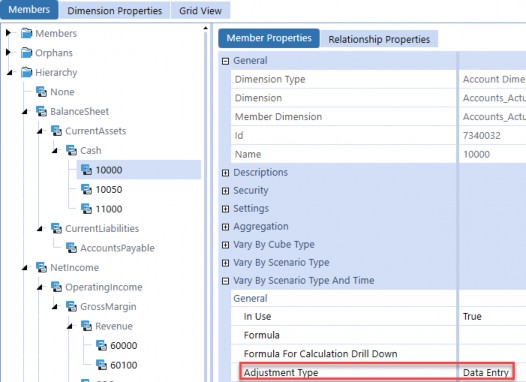Collapse Vary By Scenario Type And Time section
This screenshot has width=526, height=382.
225,281
